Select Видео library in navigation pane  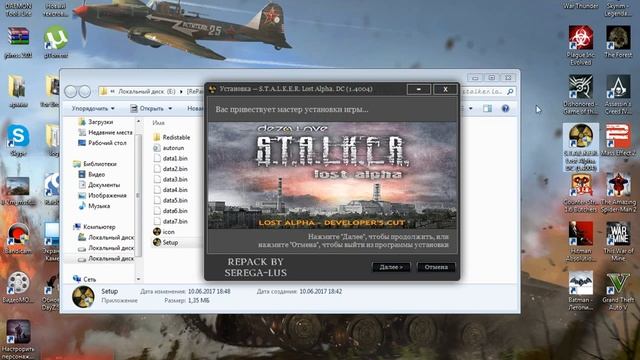(92, 174)
